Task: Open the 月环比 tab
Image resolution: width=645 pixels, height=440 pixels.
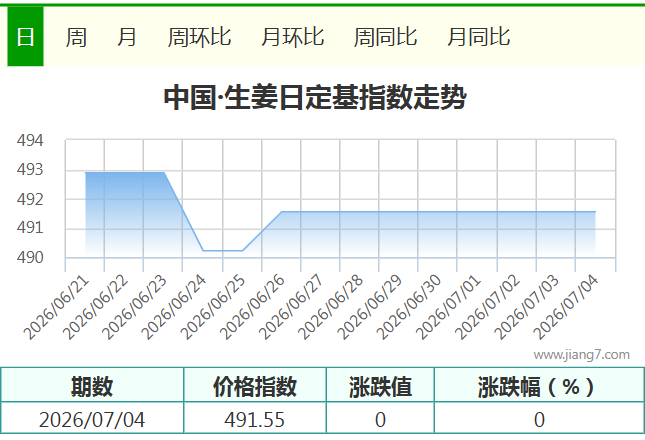Action: (x=292, y=37)
